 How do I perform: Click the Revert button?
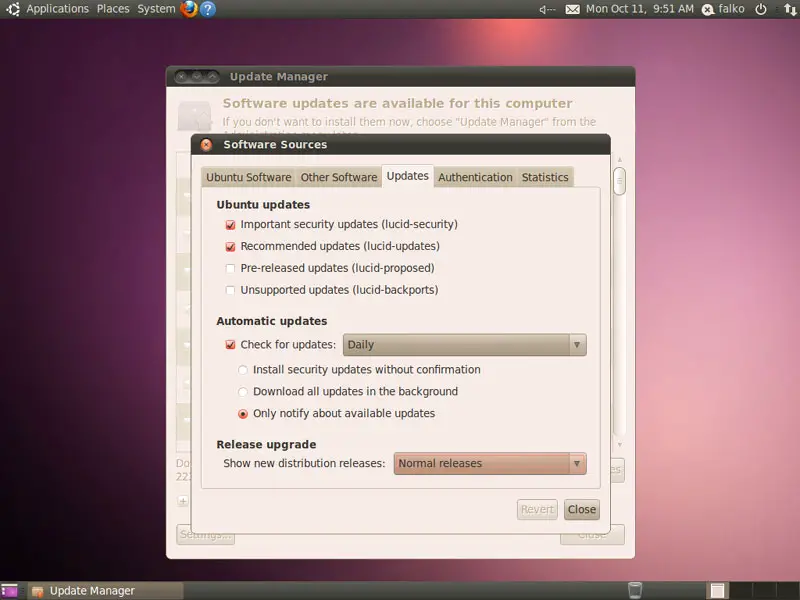tap(537, 509)
